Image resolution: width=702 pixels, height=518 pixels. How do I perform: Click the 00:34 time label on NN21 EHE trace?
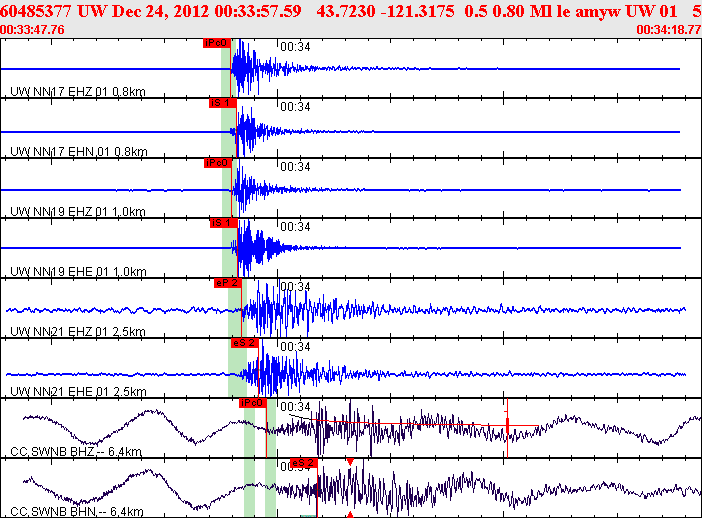coord(295,347)
